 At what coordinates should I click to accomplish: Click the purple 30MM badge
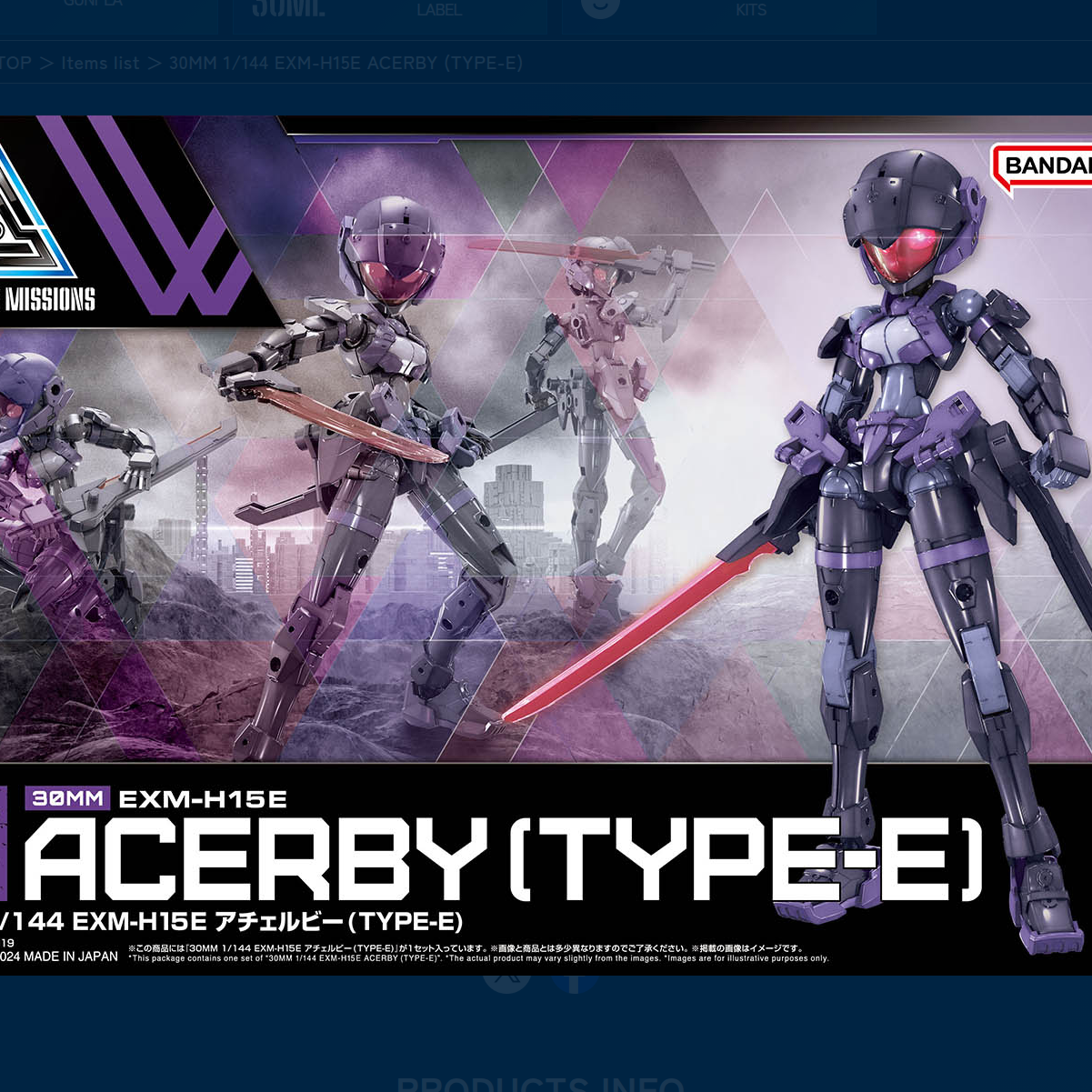(70, 799)
